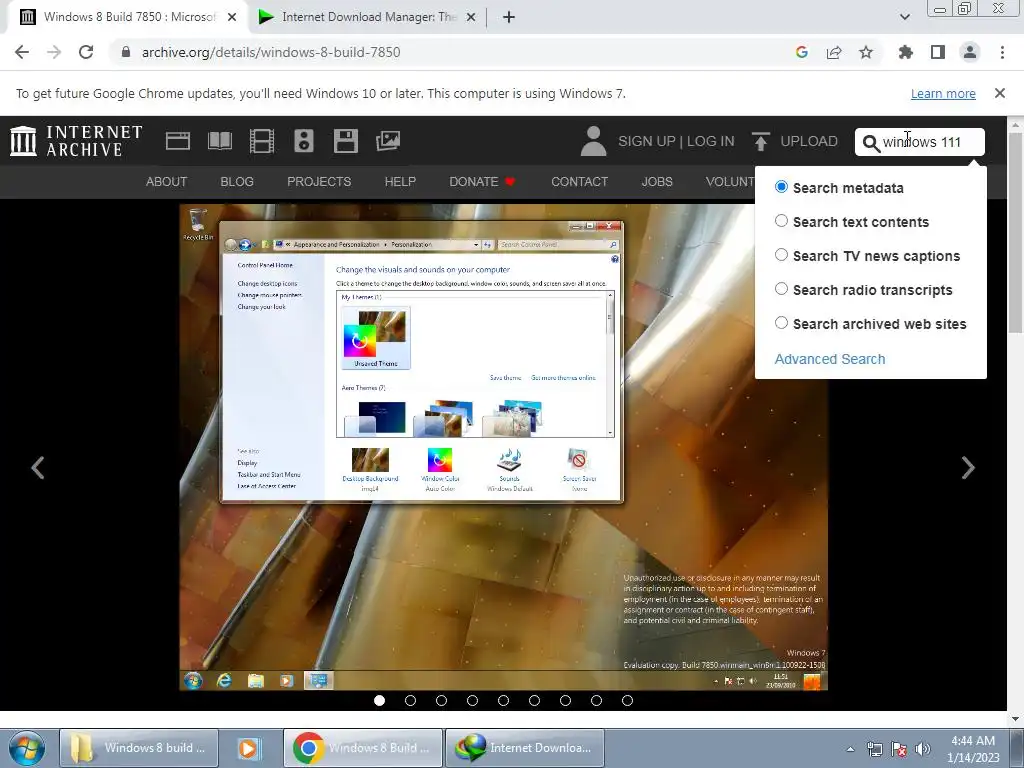Open the JOBS menu item

click(657, 182)
